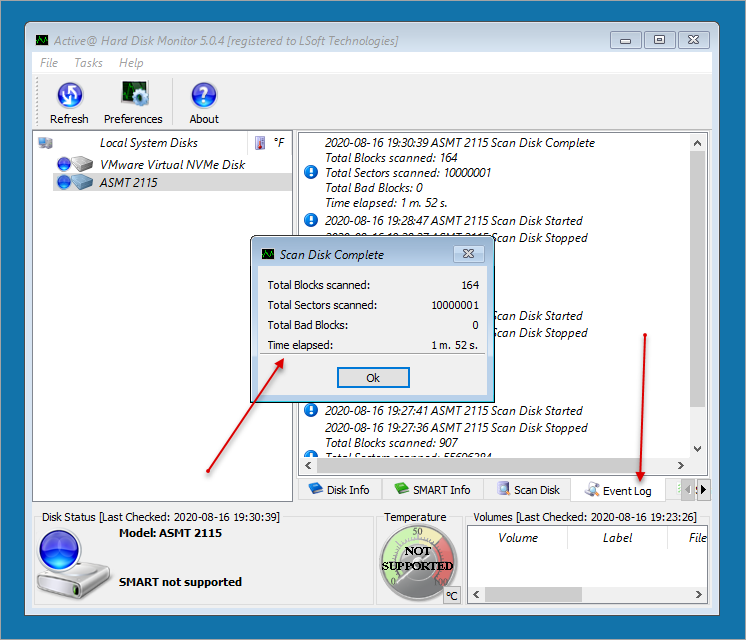Close the Scan Disk Complete dialog

click(469, 254)
